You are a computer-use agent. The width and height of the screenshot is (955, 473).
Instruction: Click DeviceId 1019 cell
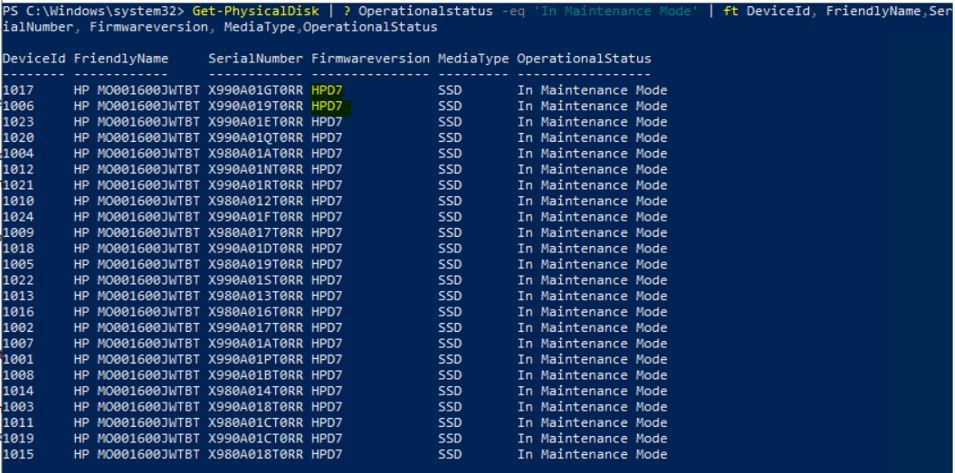(x=18, y=438)
